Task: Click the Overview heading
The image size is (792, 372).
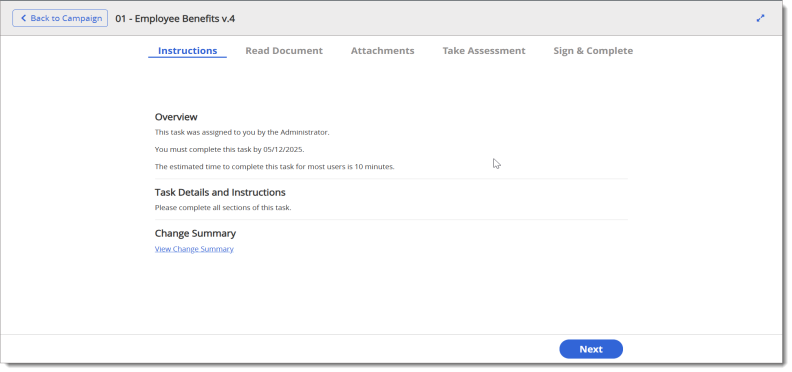Action: pos(176,117)
